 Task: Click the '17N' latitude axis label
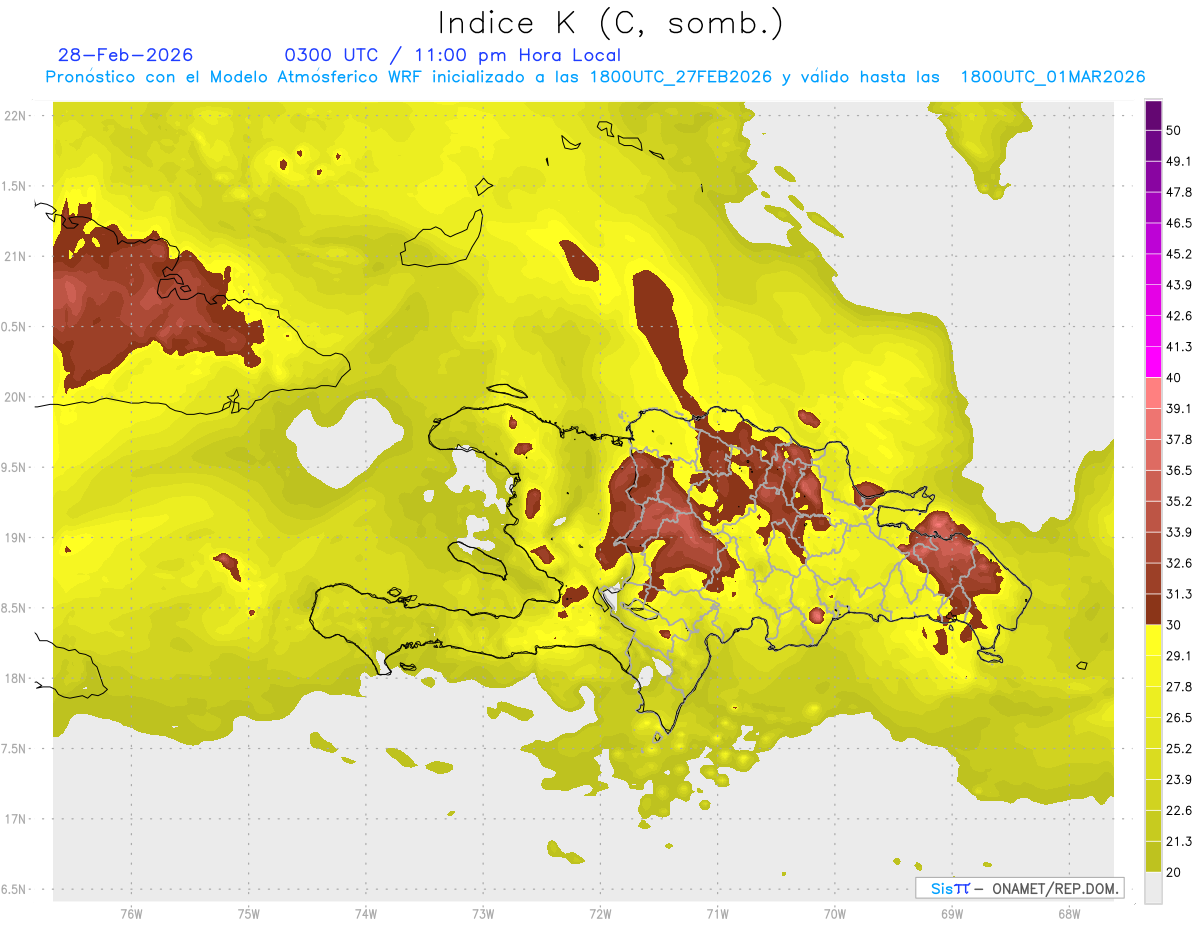[15, 819]
